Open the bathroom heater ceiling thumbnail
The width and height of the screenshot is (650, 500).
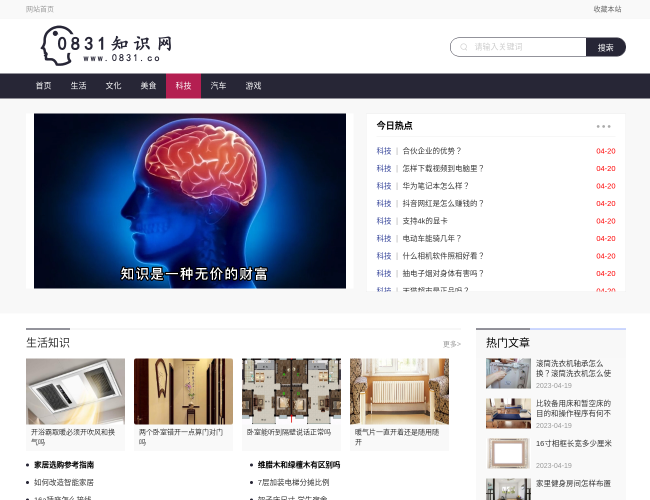tap(75, 391)
